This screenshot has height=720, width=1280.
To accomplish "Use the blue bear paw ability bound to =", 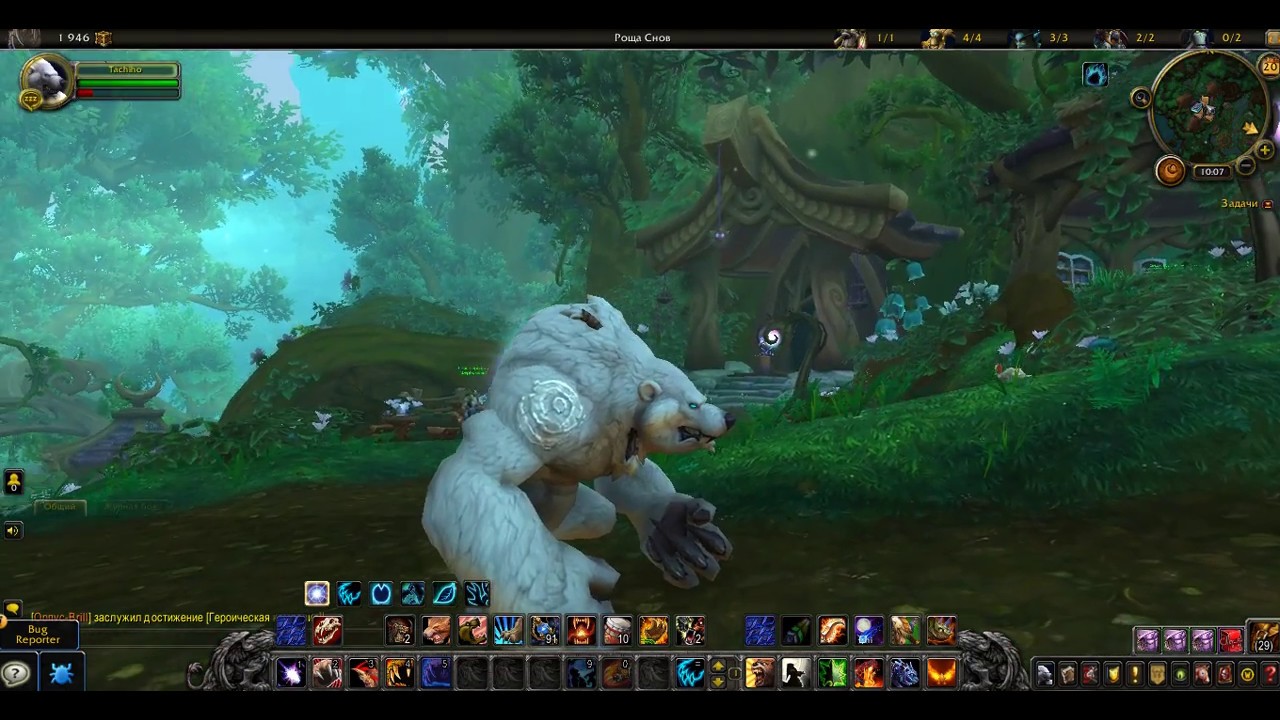I will coord(689,672).
